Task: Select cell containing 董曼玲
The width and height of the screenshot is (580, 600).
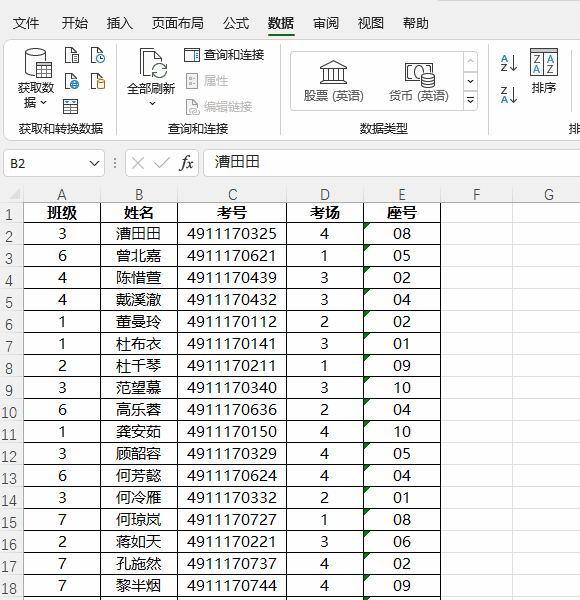Action: [139, 322]
